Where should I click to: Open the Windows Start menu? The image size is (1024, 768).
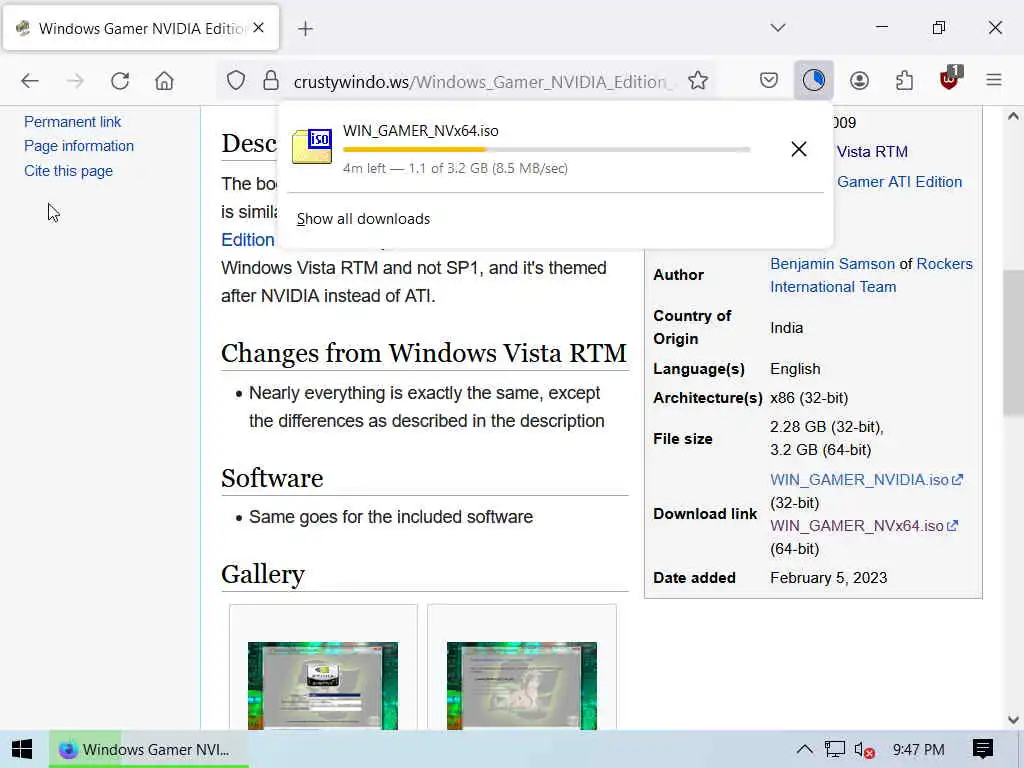22,749
